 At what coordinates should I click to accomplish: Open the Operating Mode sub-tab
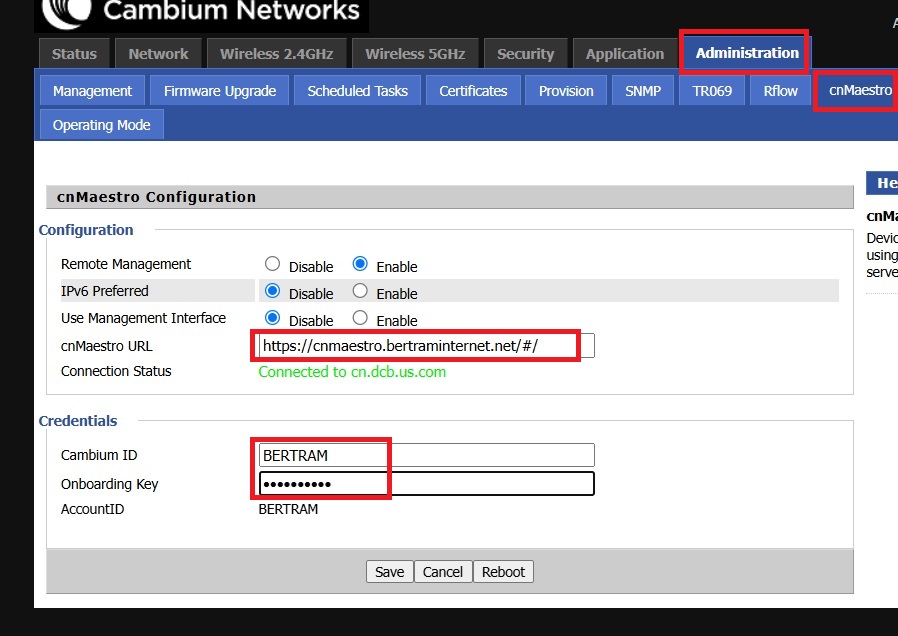102,125
